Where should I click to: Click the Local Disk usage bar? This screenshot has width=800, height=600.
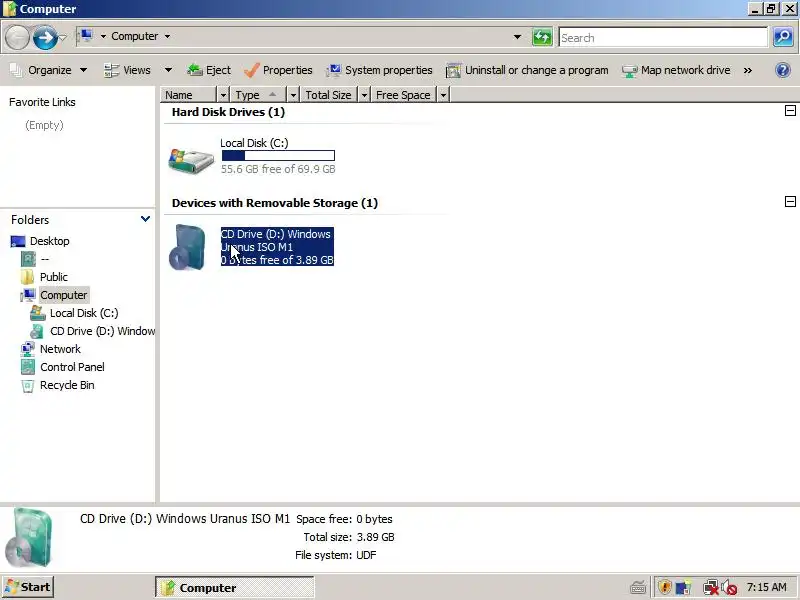pos(278,156)
